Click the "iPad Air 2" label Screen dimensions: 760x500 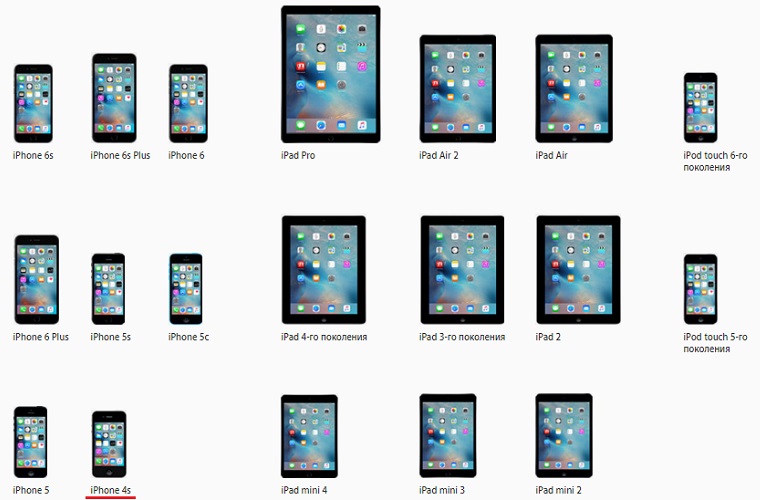pos(439,156)
